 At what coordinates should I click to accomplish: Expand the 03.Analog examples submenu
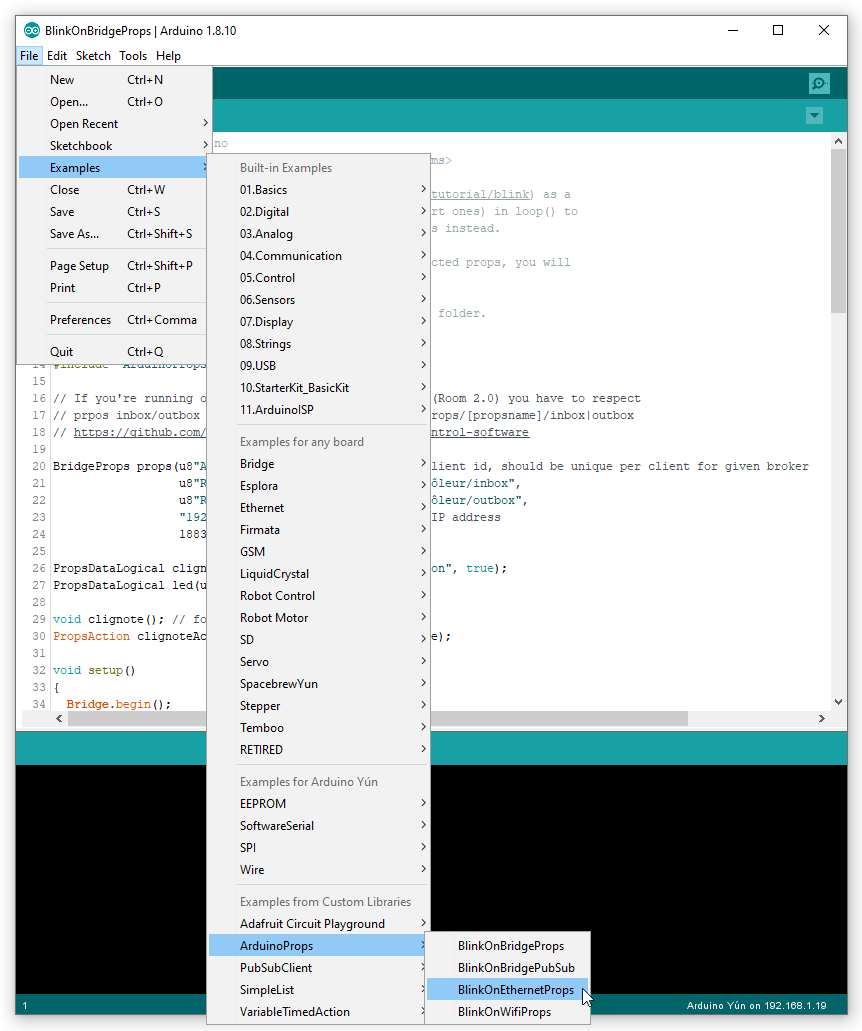[x=319, y=234]
